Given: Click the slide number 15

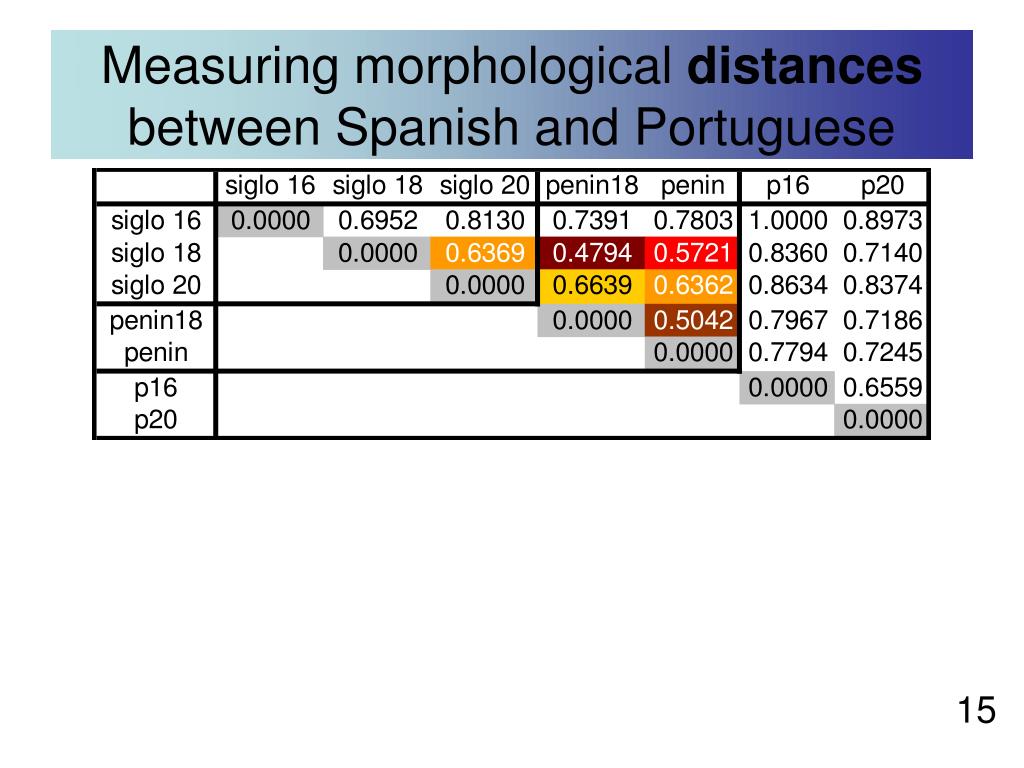Looking at the screenshot, I should coord(976,710).
